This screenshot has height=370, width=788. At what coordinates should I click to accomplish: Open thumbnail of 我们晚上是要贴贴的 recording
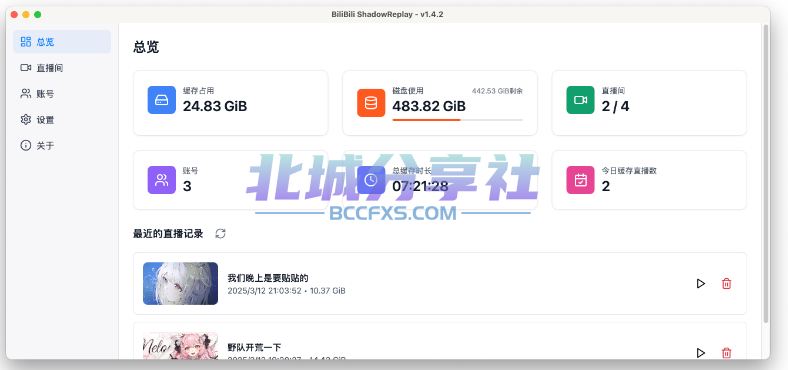pyautogui.click(x=180, y=284)
